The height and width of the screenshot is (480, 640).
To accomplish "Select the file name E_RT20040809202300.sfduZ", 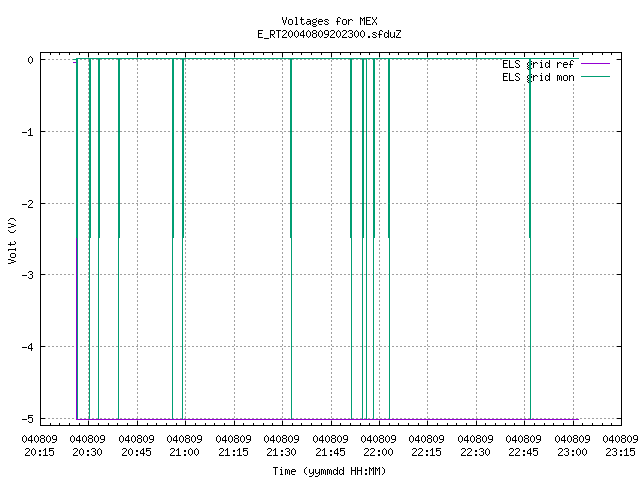I will 329,34.
